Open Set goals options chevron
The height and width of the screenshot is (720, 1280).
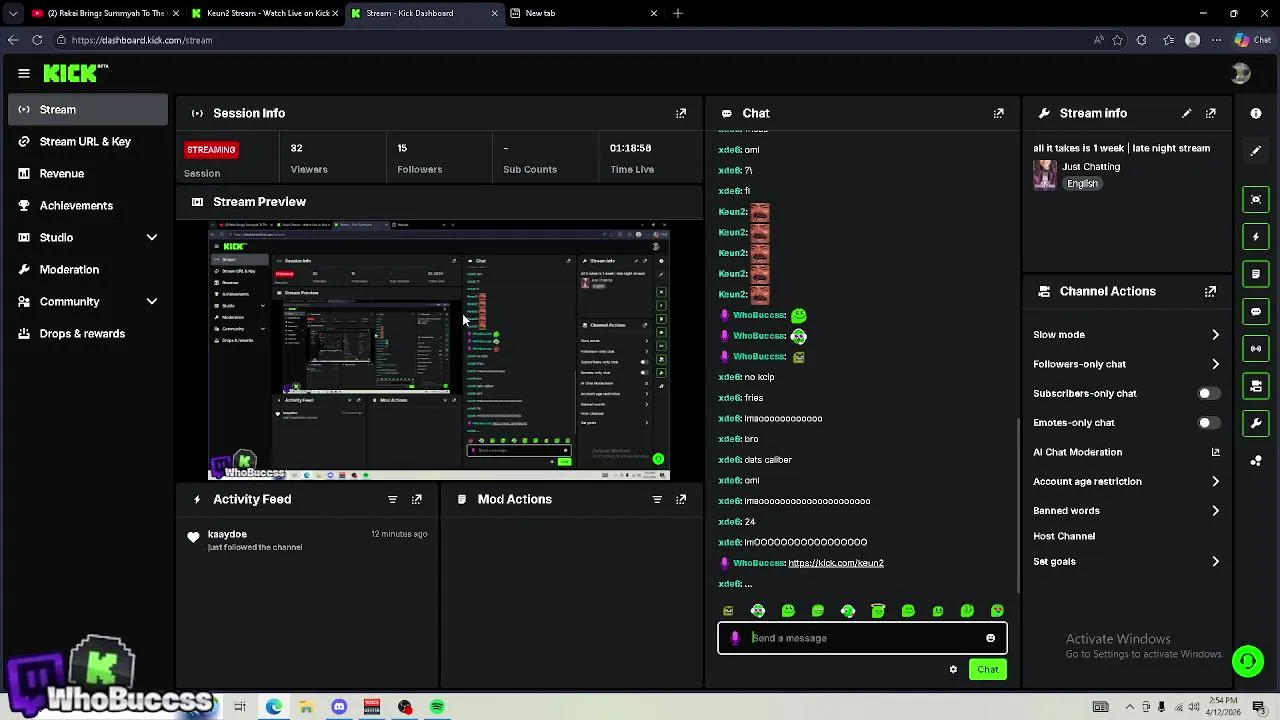pos(1215,562)
